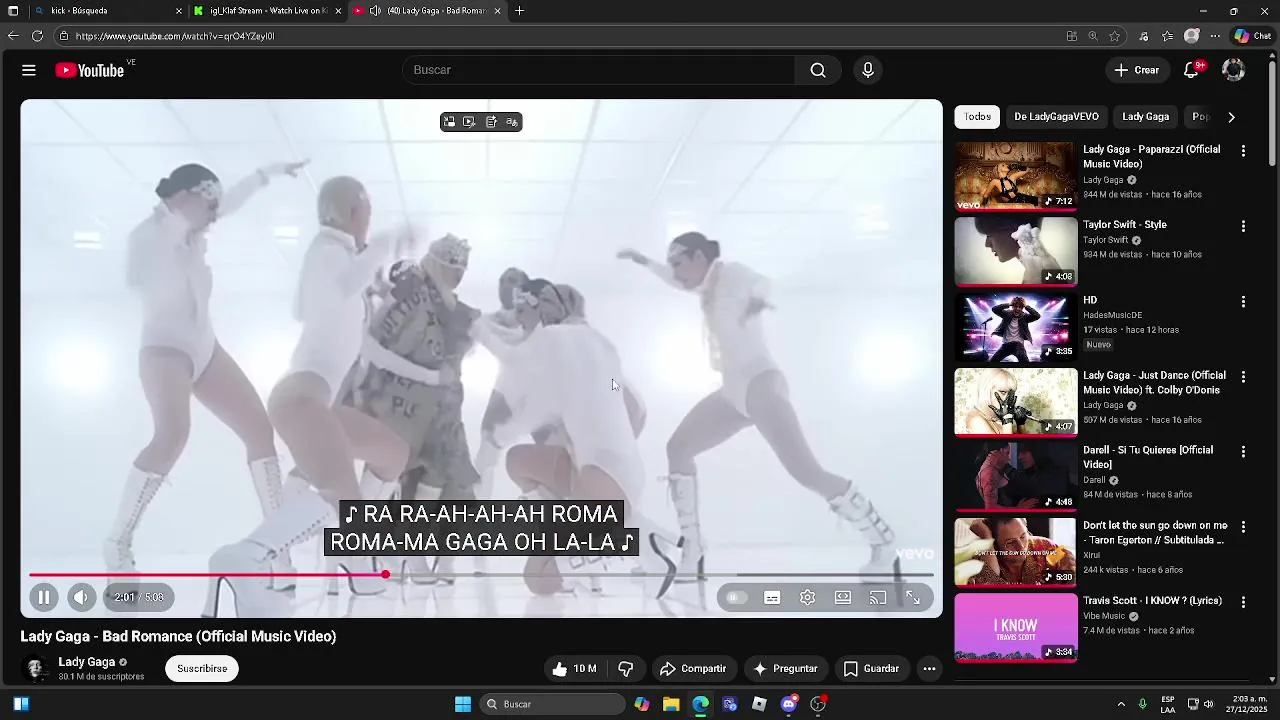
Task: Start voice search with the microphone
Action: tap(868, 70)
